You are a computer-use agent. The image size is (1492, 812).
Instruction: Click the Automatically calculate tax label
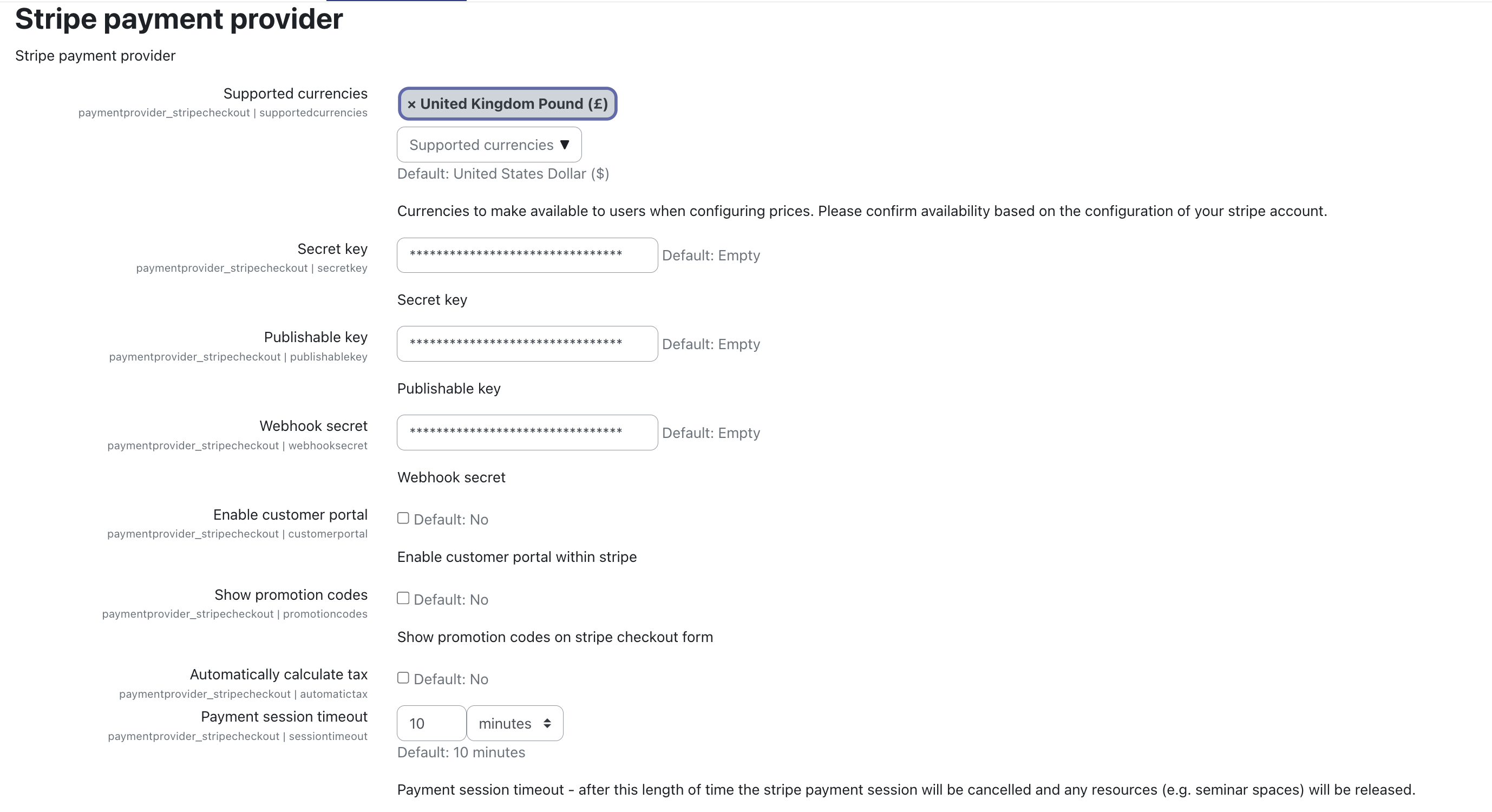[279, 674]
